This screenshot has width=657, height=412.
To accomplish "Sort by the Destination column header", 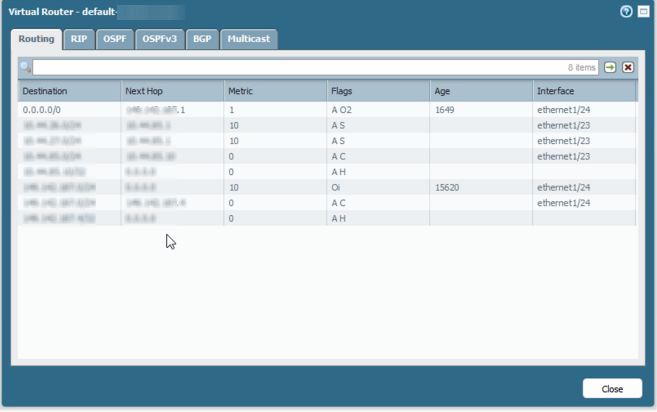I will coord(69,91).
